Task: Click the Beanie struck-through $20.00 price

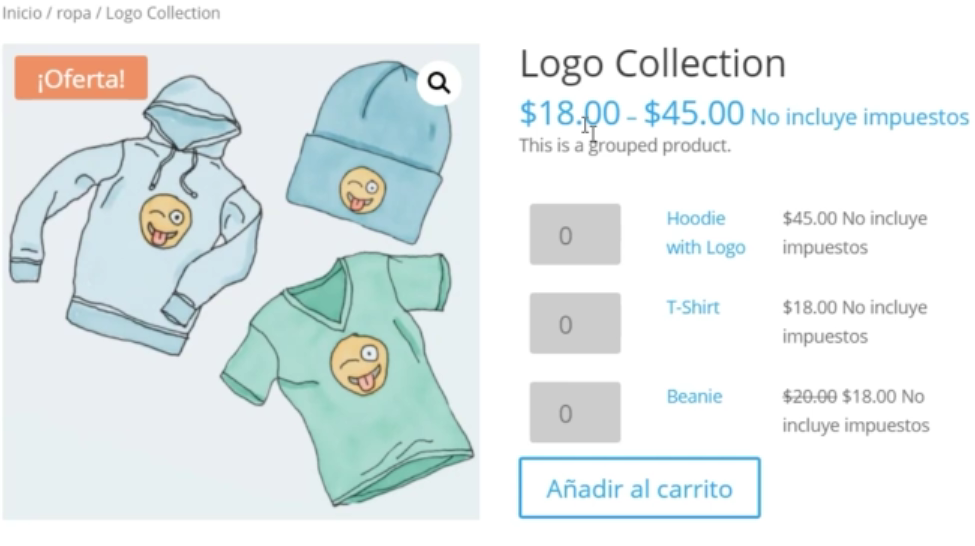Action: click(x=810, y=396)
